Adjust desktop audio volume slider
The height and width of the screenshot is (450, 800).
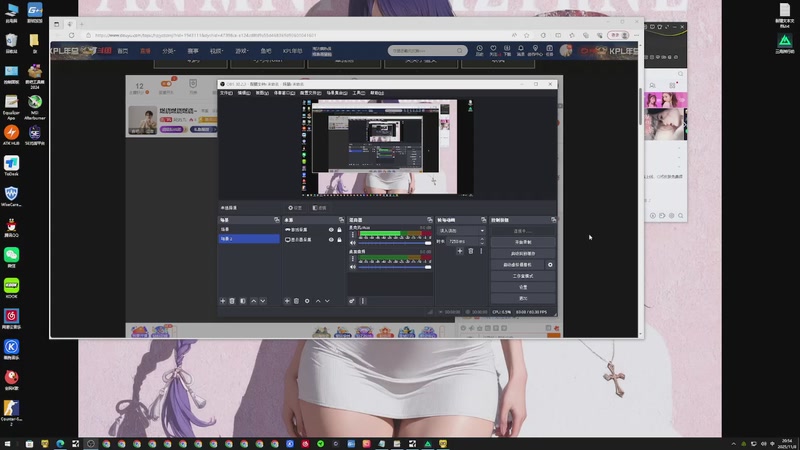(393, 267)
